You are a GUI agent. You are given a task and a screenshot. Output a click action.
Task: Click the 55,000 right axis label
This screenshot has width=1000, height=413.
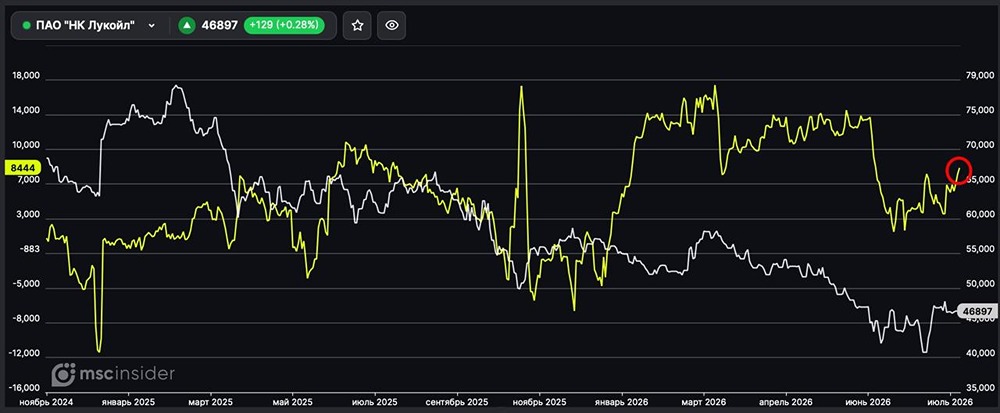[x=978, y=250]
